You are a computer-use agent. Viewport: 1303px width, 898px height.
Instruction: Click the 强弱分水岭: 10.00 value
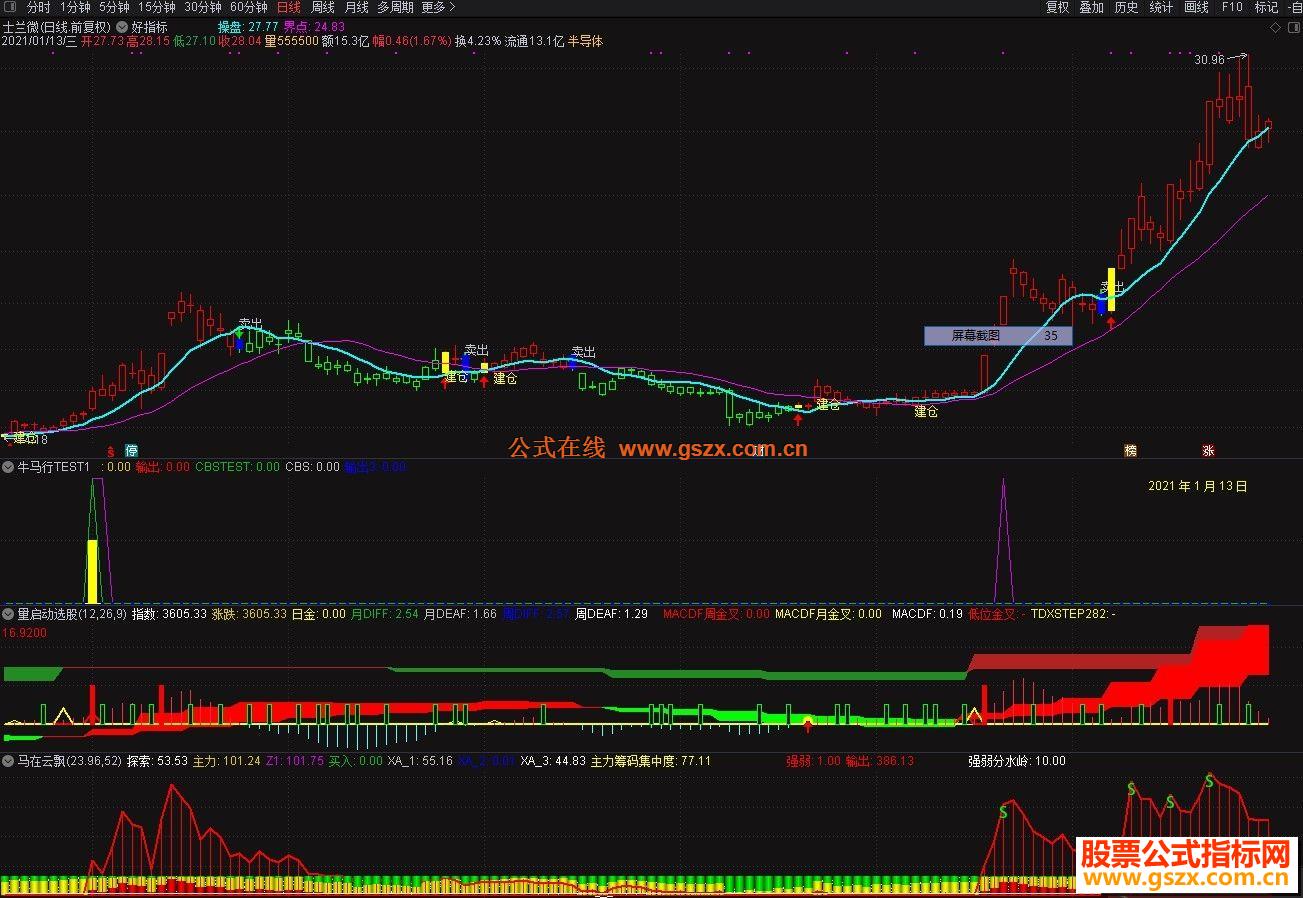pos(1017,761)
